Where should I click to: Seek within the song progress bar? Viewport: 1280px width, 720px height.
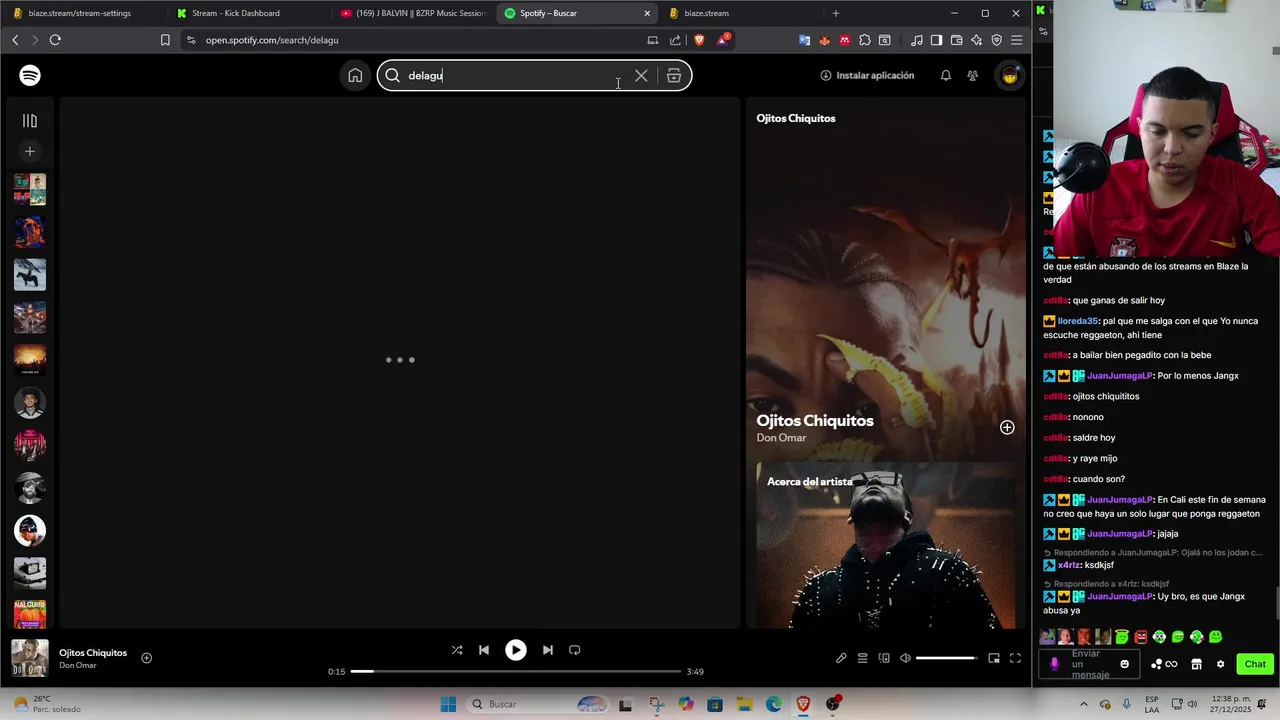tap(516, 672)
